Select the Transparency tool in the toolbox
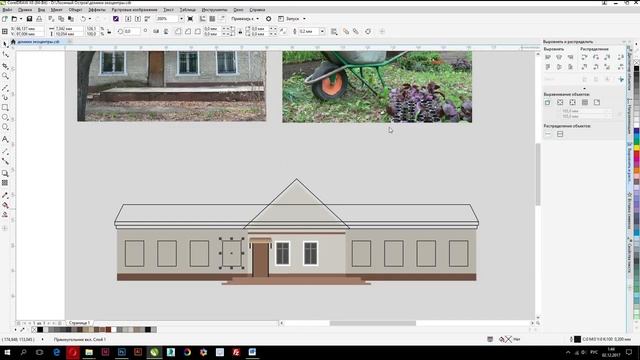 5,183
